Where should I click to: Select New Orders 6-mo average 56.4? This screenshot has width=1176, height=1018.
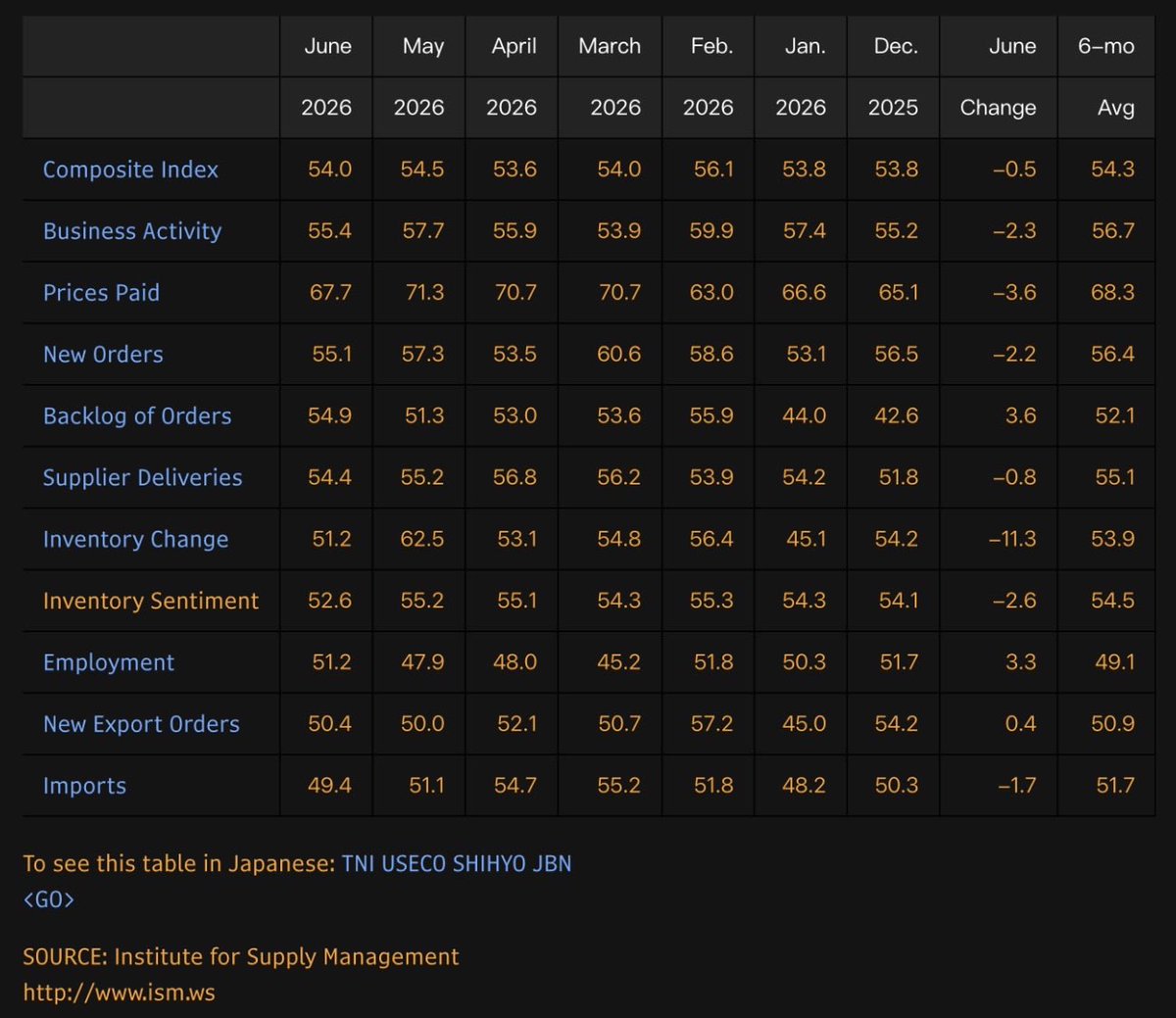pyautogui.click(x=1113, y=355)
